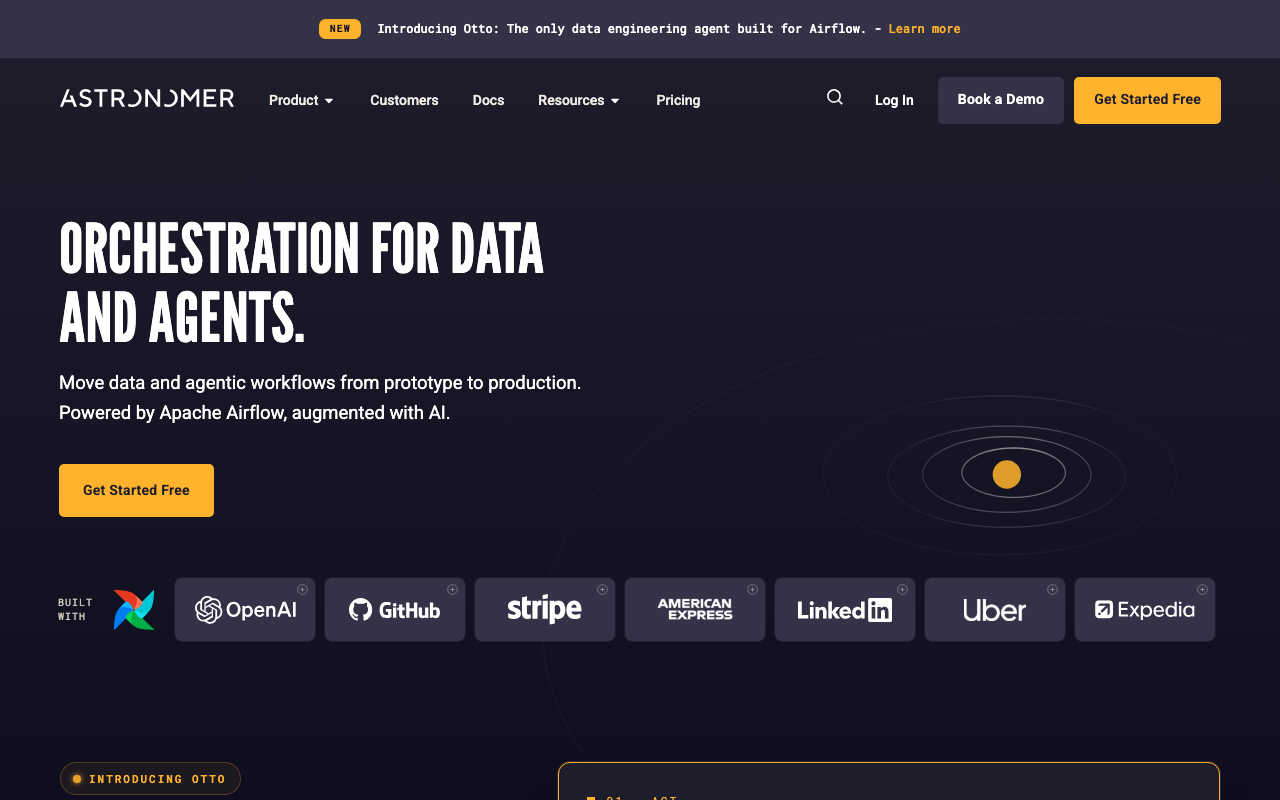Image resolution: width=1280 pixels, height=800 pixels.
Task: Open the Docs link in navigation
Action: (488, 100)
